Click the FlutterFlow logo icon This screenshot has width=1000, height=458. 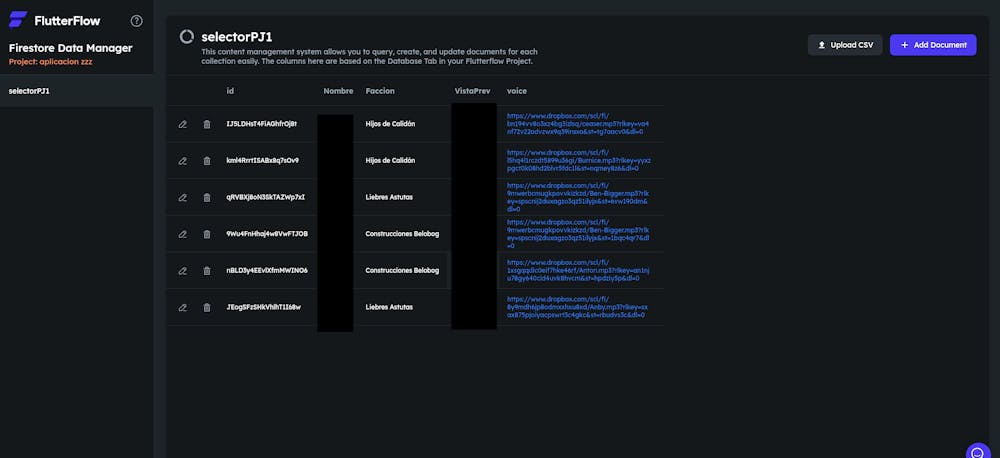point(18,21)
